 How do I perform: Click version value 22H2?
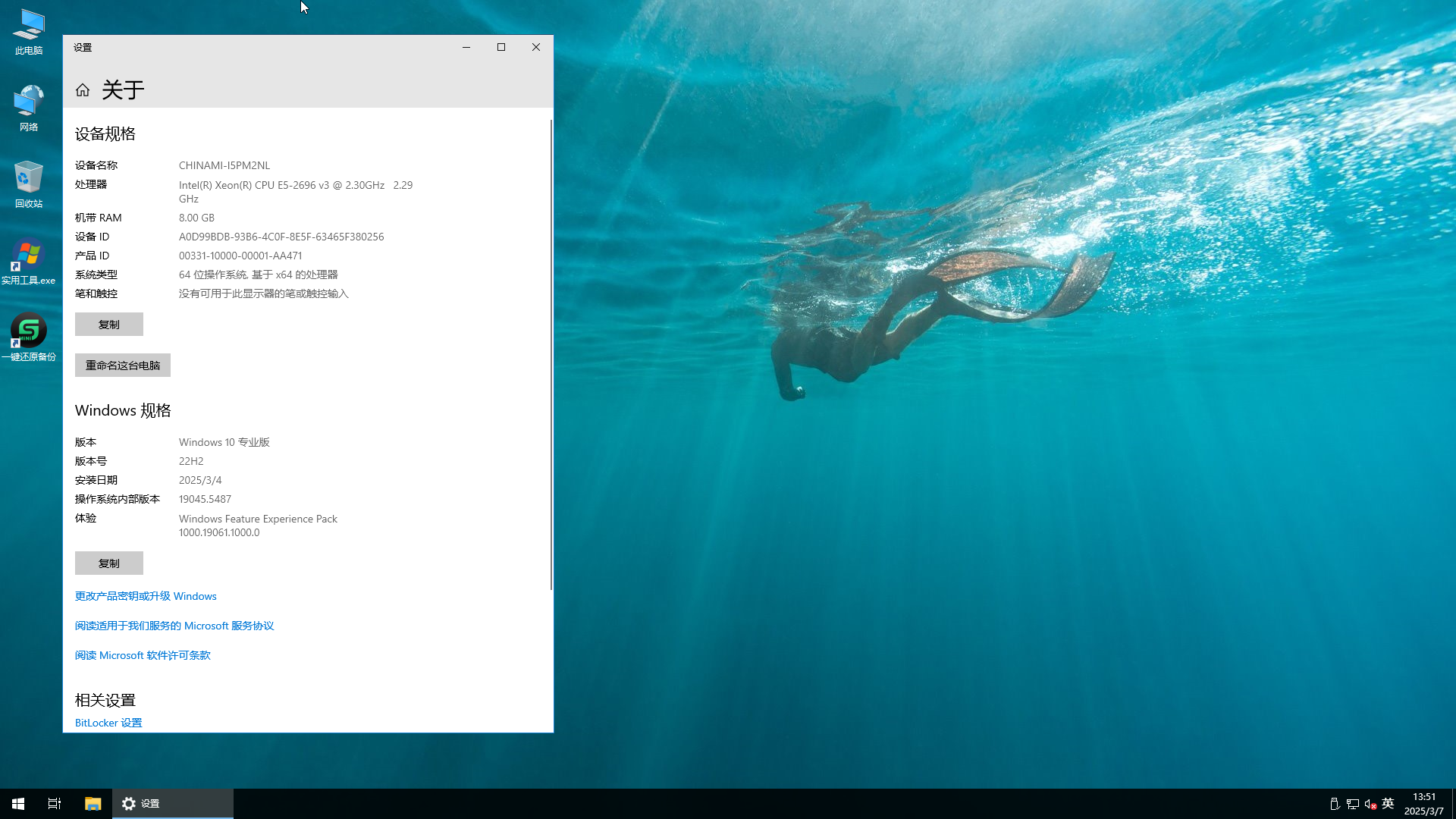tap(191, 461)
